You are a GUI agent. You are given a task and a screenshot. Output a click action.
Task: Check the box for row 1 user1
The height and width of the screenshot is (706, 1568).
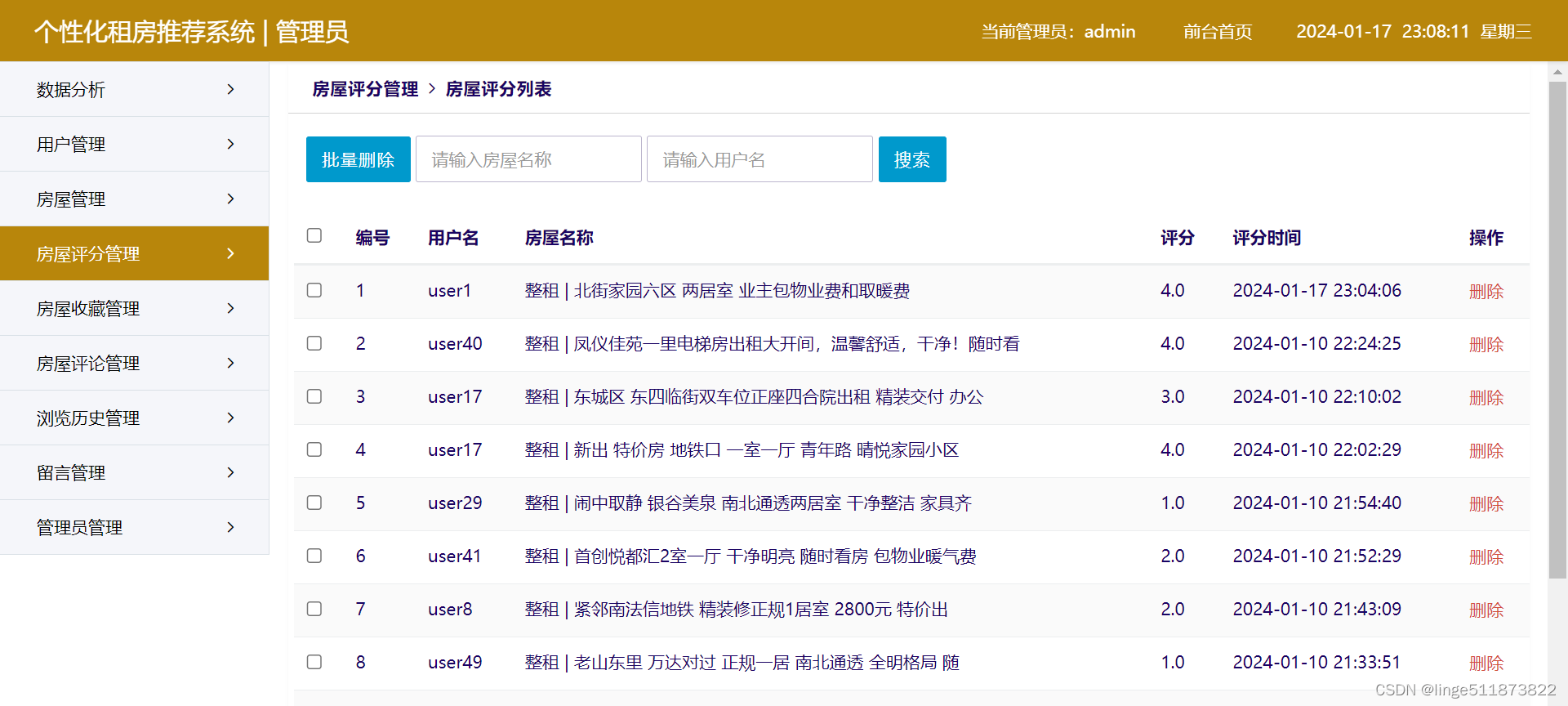point(314,290)
